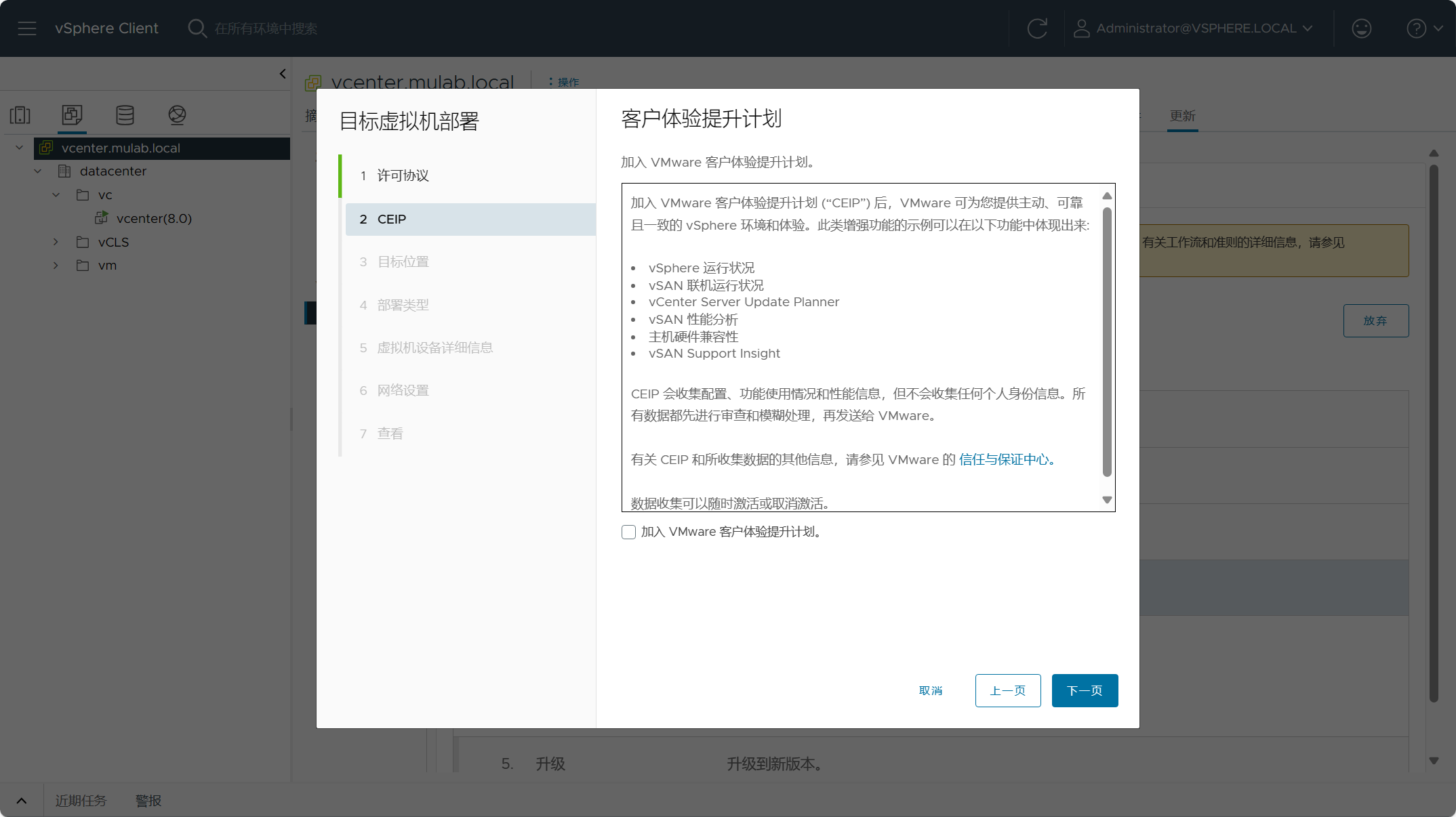This screenshot has height=817, width=1456.
Task: Click the vm folder icon
Action: pos(83,266)
